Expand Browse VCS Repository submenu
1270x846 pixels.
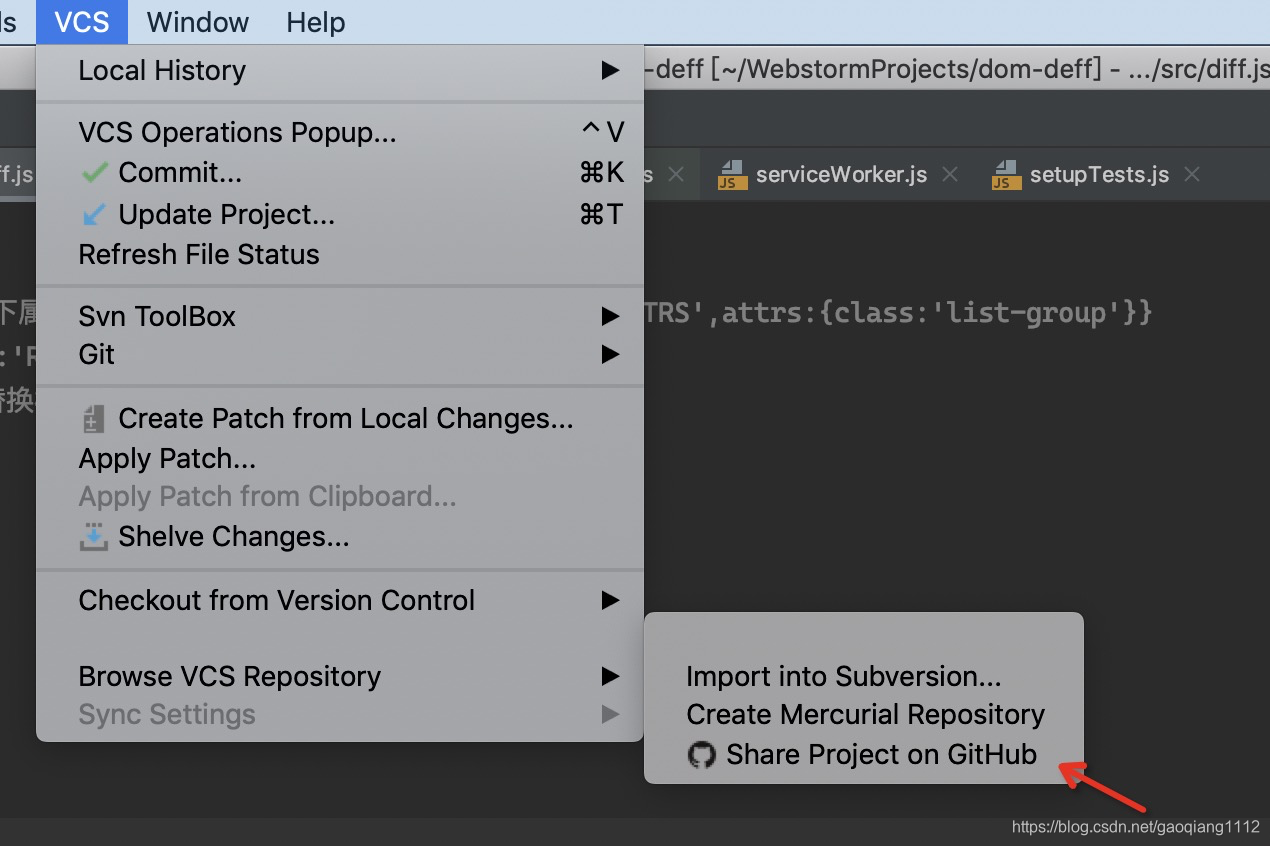point(340,676)
